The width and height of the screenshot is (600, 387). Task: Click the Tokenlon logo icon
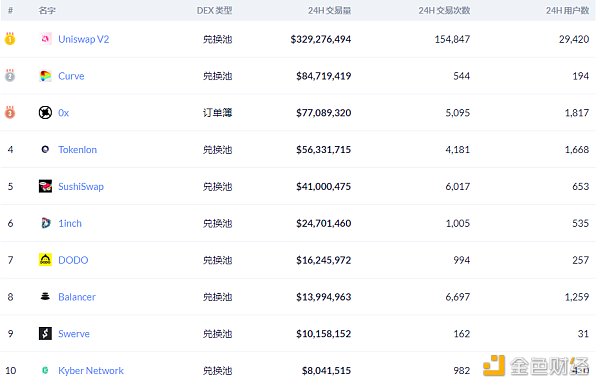coord(45,149)
